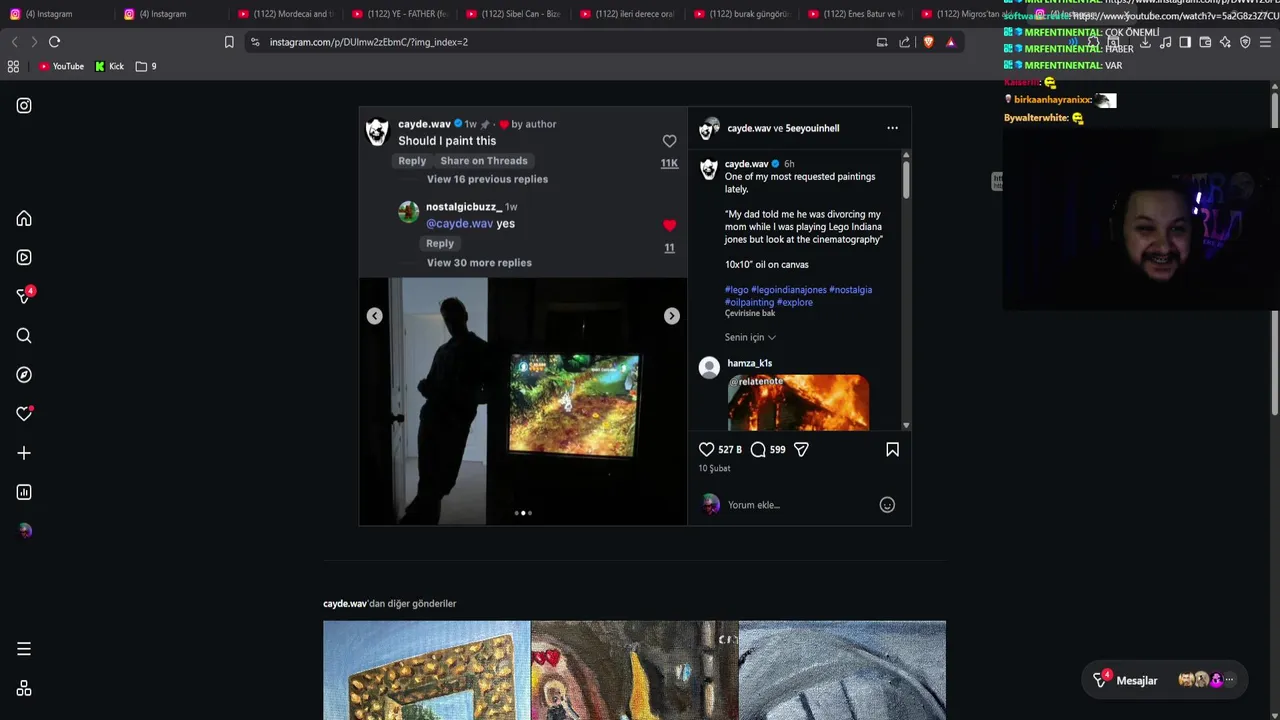1280x720 pixels.
Task: Go back in browser history
Action: tap(14, 42)
